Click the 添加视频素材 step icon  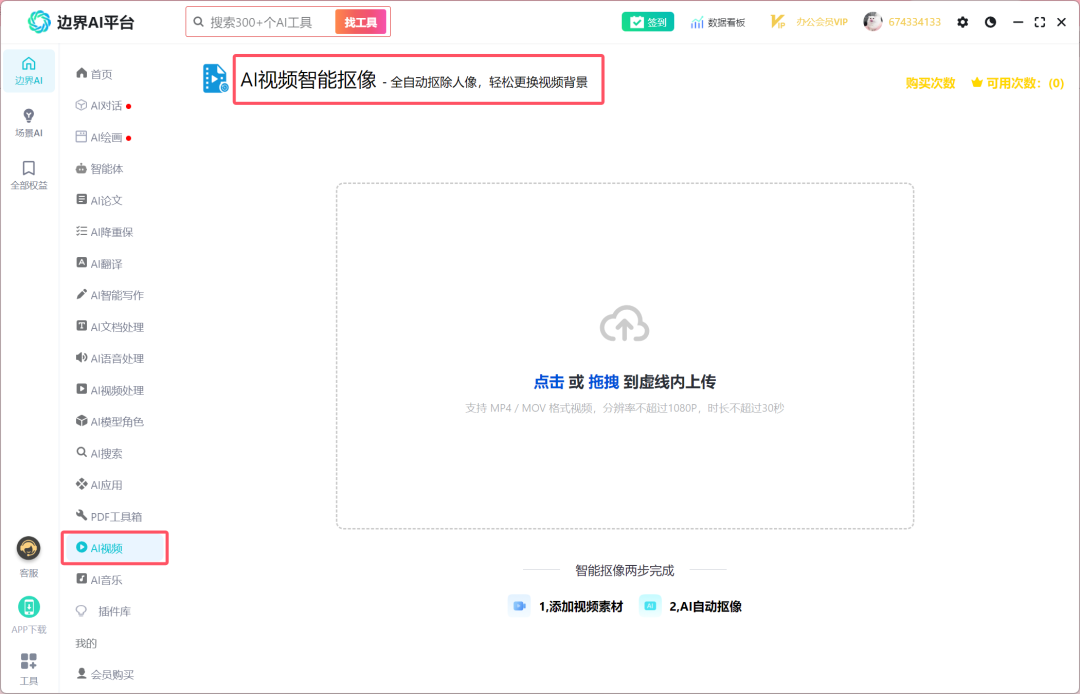(x=519, y=606)
